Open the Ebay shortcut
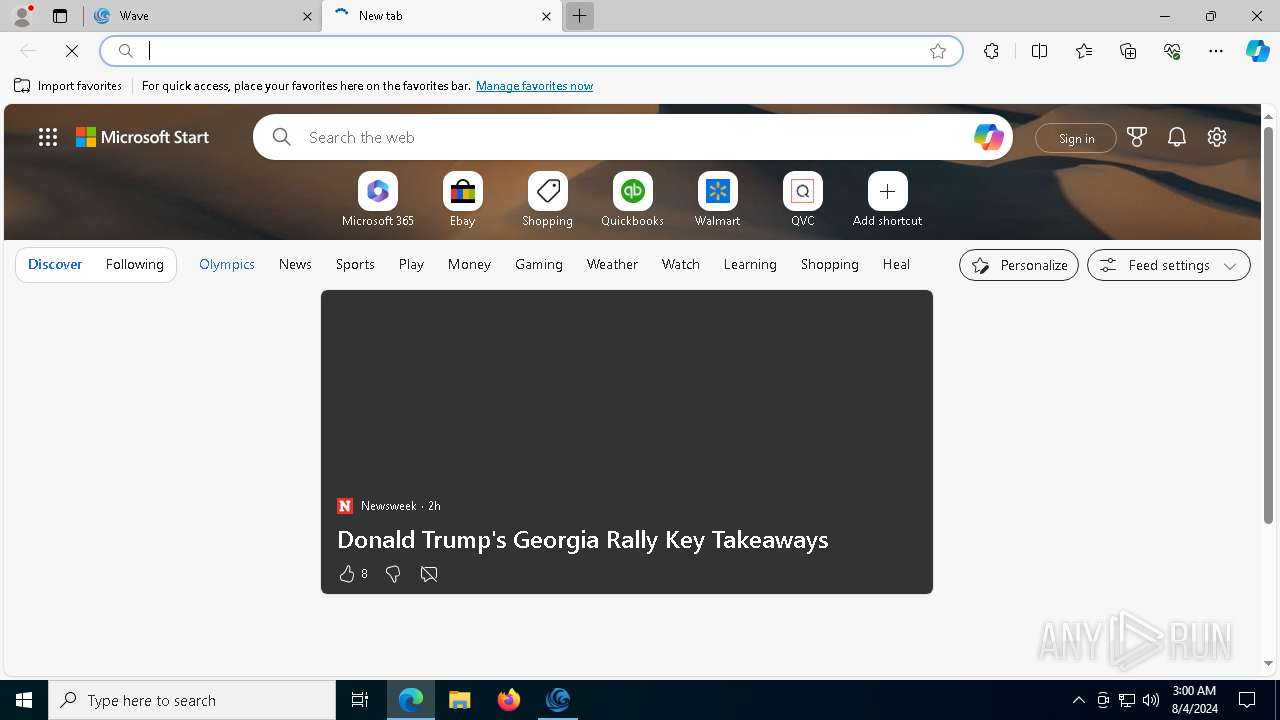Image resolution: width=1280 pixels, height=720 pixels. pos(463,200)
